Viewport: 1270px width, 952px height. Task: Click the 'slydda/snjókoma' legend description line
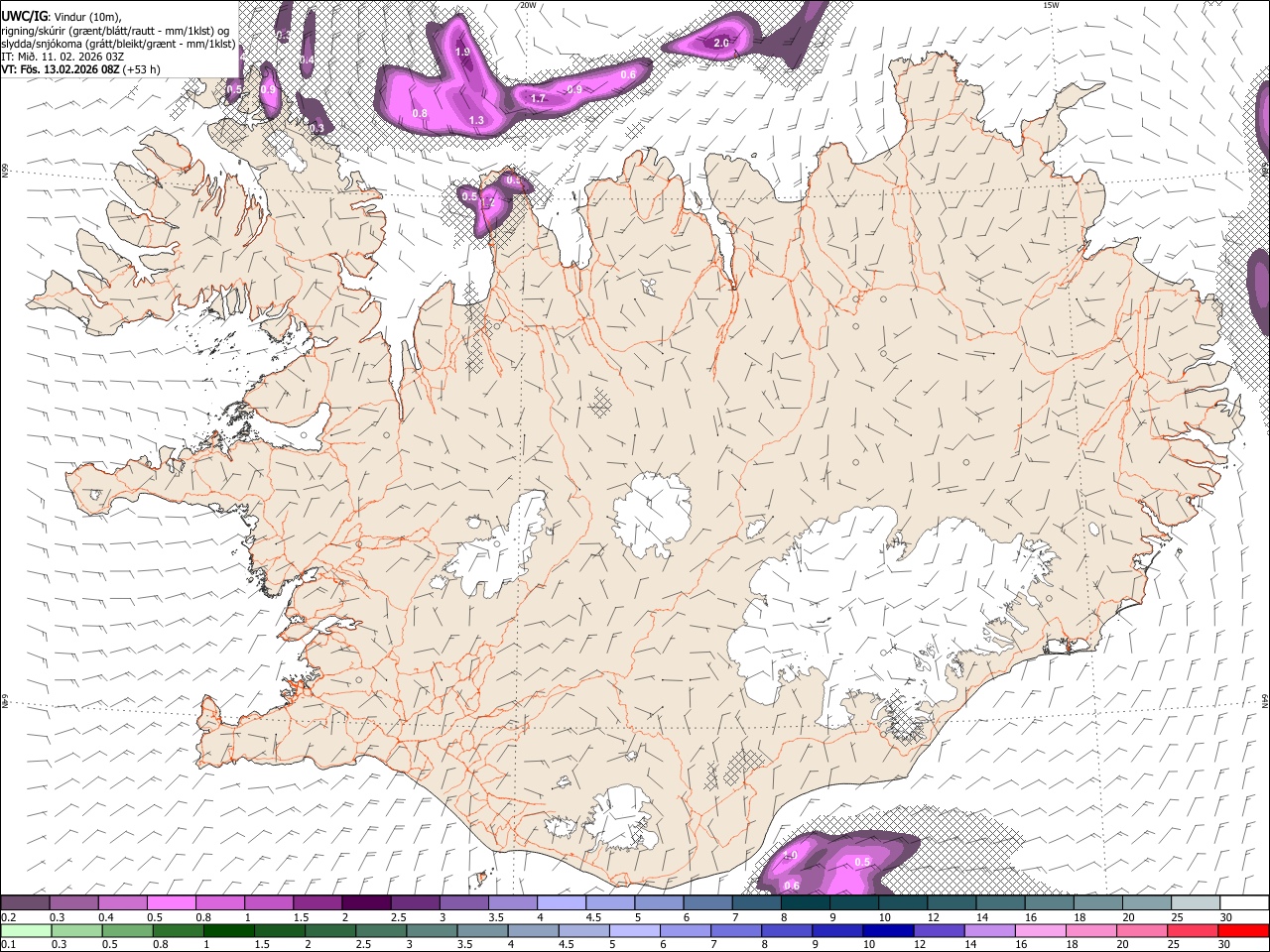pyautogui.click(x=118, y=44)
